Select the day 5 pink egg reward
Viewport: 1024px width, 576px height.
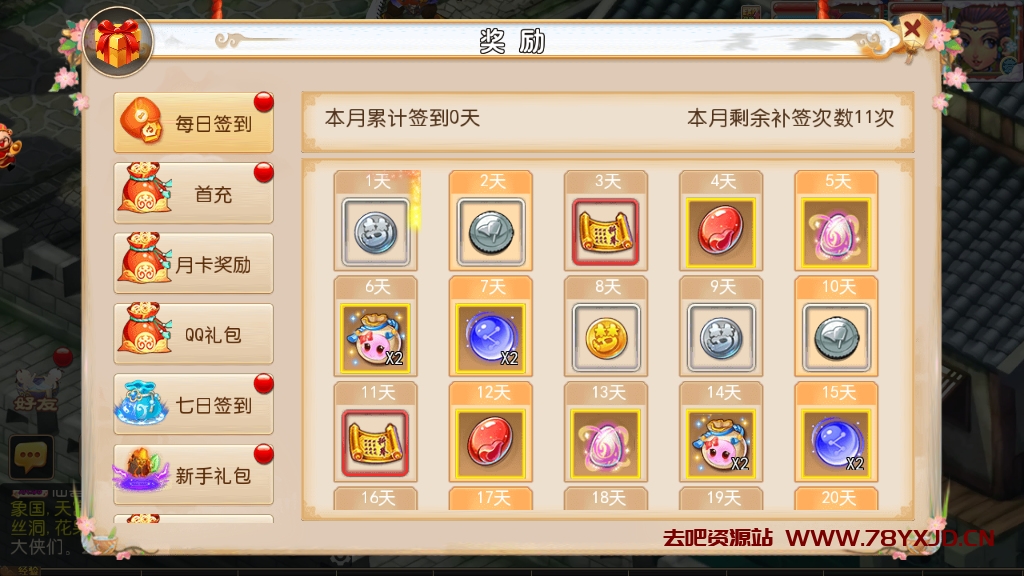[836, 232]
